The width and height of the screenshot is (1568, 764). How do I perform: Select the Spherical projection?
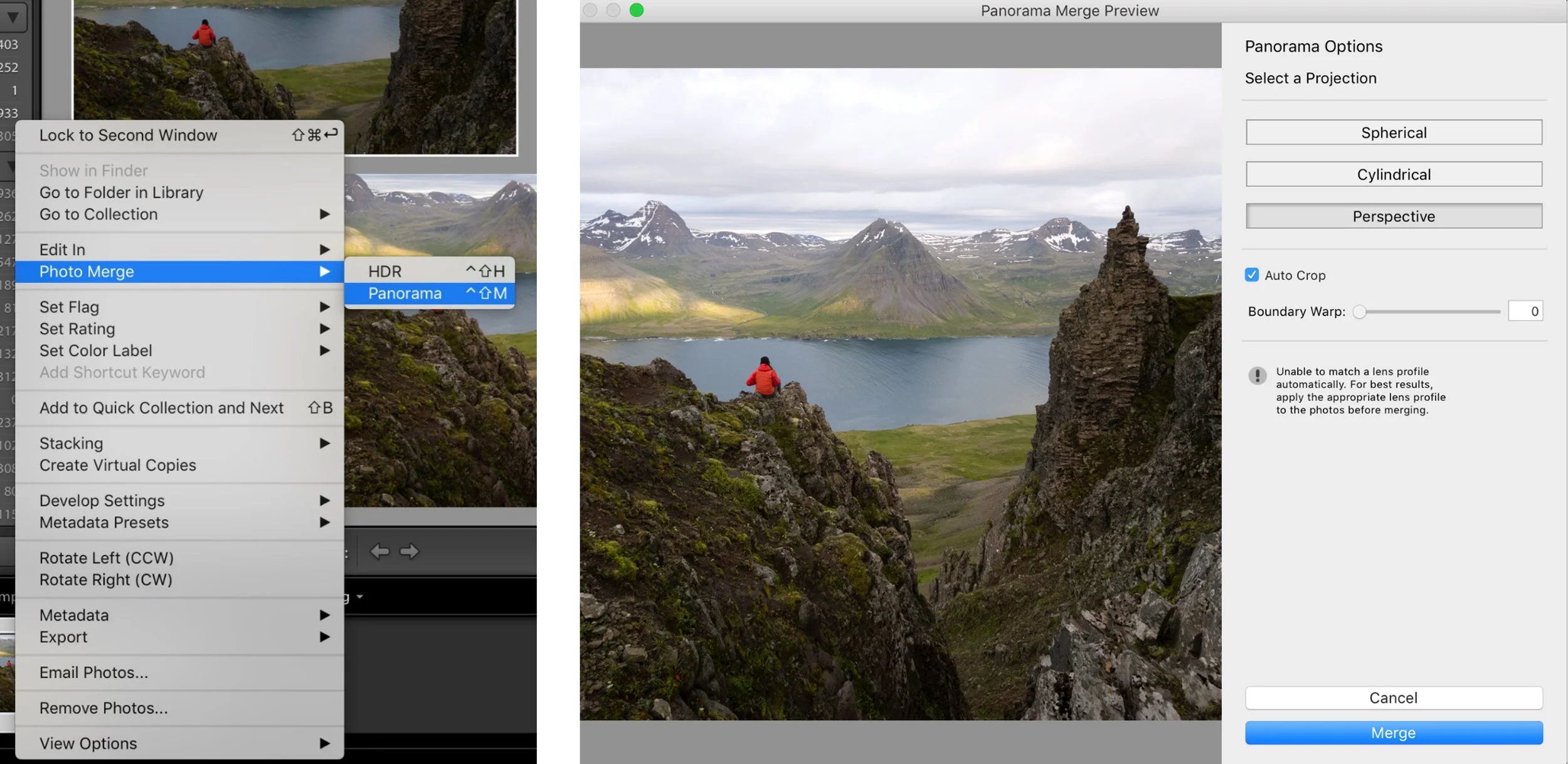[1394, 132]
